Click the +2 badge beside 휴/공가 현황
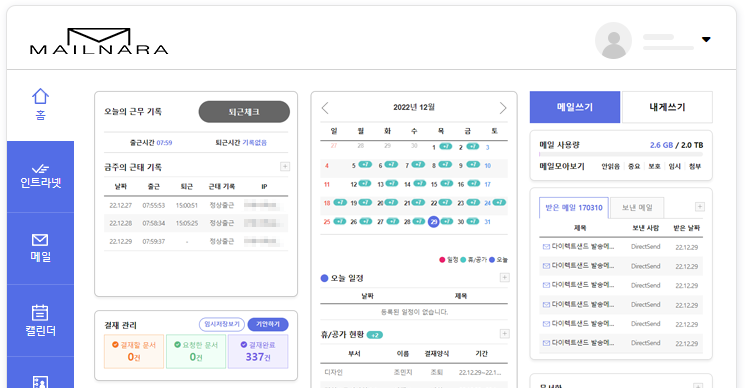745x388 pixels. click(375, 335)
